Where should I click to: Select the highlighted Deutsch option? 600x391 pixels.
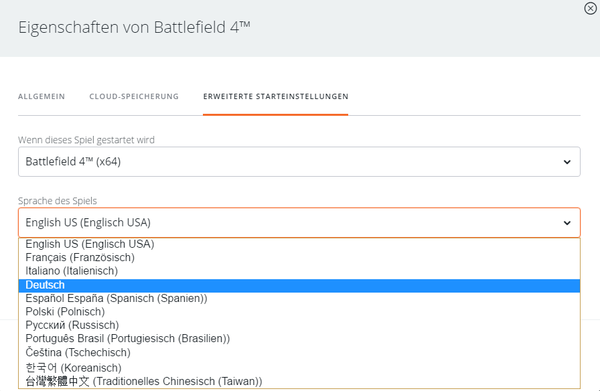click(299, 285)
